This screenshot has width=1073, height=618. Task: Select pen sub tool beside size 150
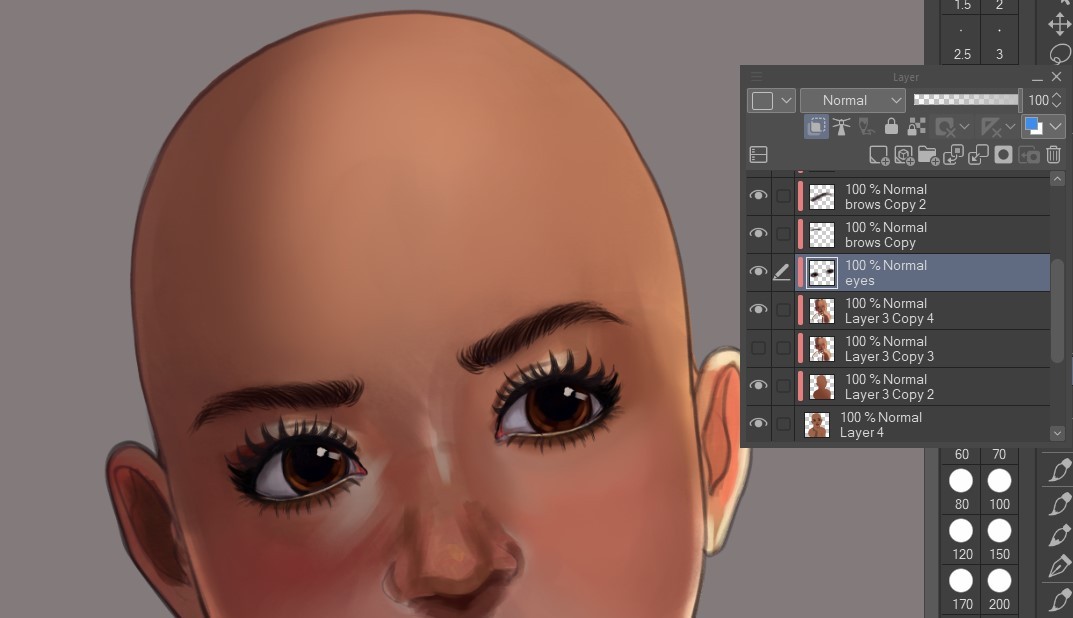(1059, 535)
